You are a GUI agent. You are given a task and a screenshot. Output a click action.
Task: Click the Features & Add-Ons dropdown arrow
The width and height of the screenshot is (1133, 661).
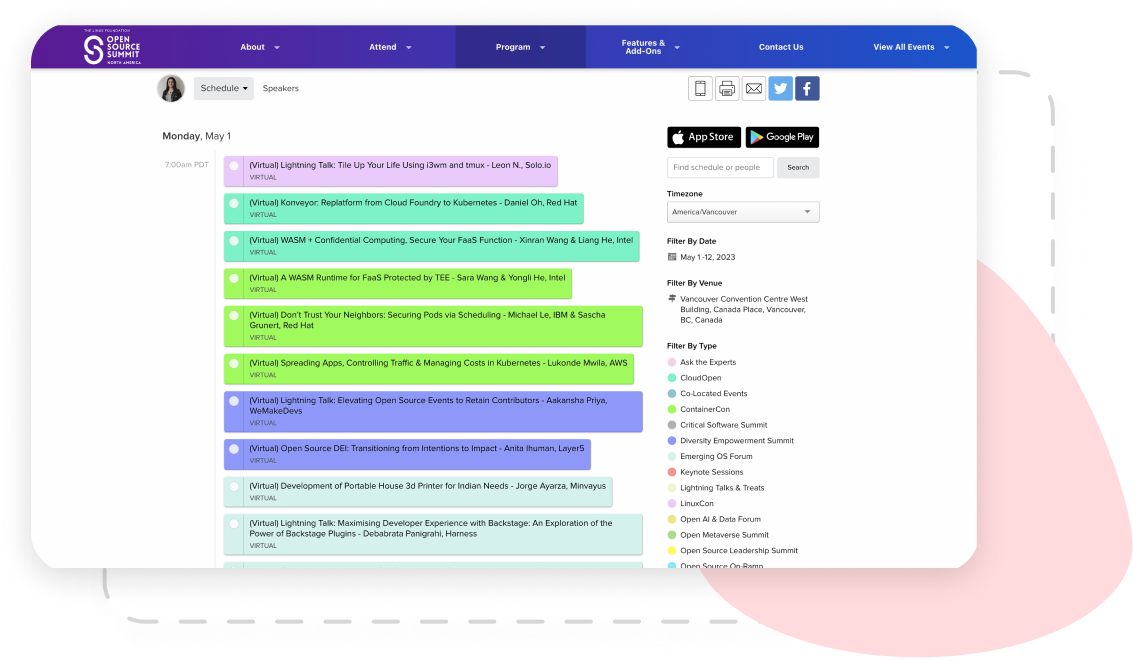[x=677, y=48]
